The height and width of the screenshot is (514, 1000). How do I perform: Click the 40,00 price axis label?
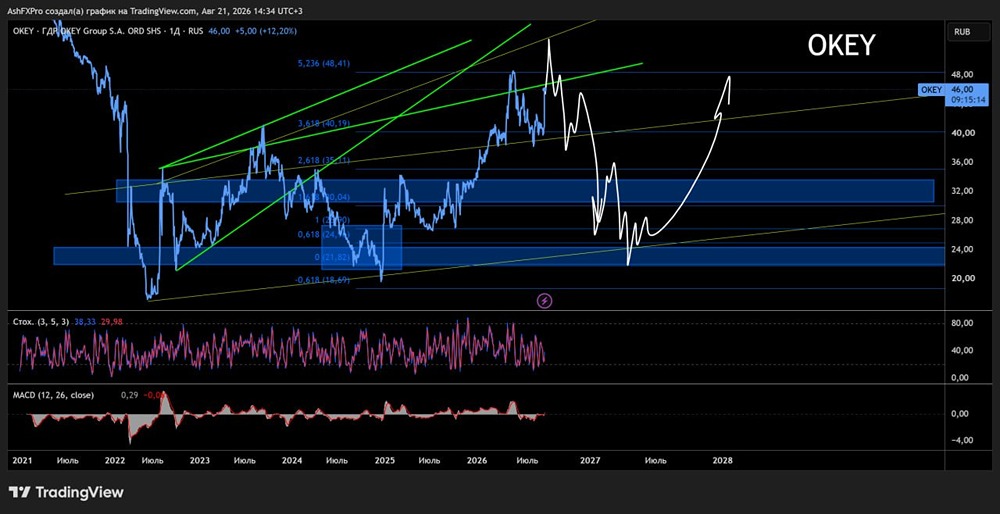coord(961,133)
